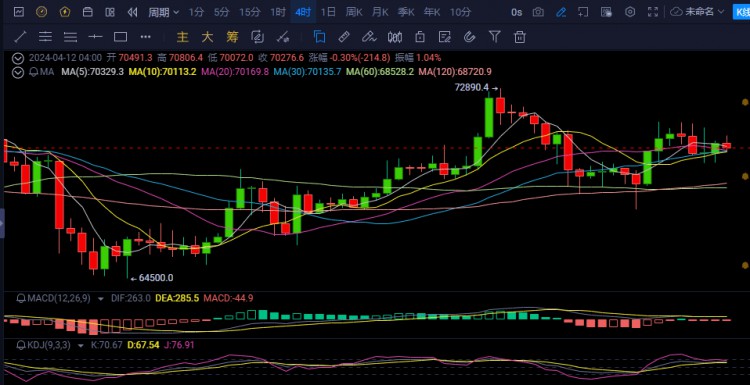The image size is (750, 385).
Task: Select the freehand brush tool
Action: point(368,37)
